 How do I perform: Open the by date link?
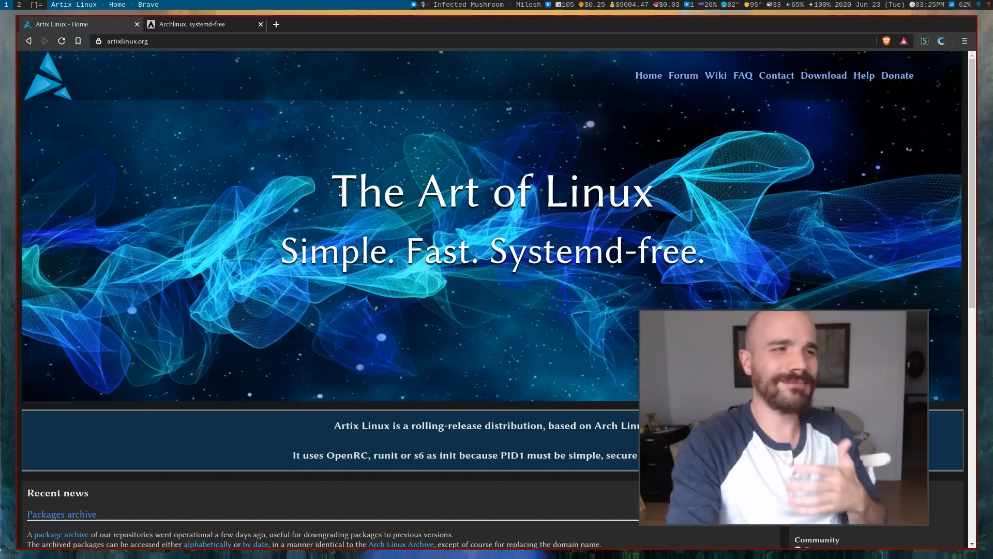(x=255, y=544)
